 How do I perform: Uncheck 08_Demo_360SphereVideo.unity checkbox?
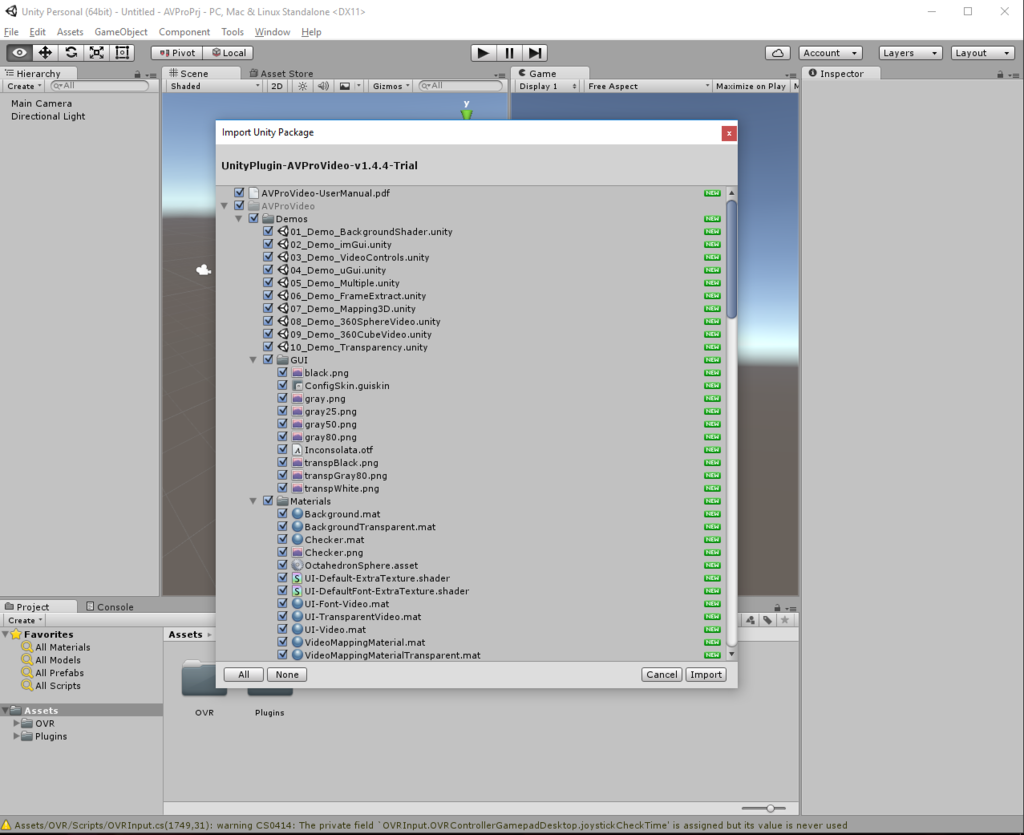[268, 321]
